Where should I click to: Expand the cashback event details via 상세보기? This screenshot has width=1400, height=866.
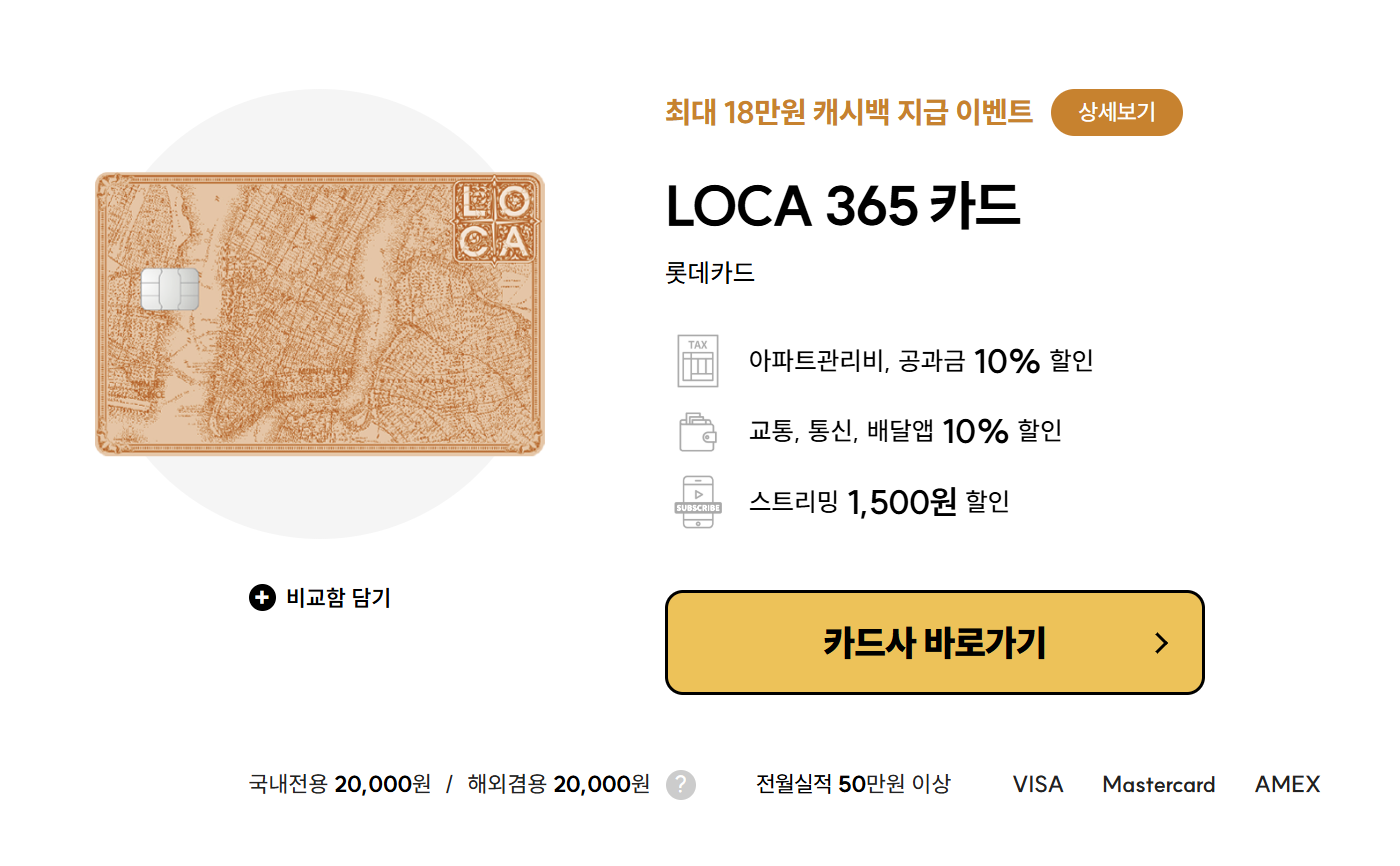point(1117,112)
